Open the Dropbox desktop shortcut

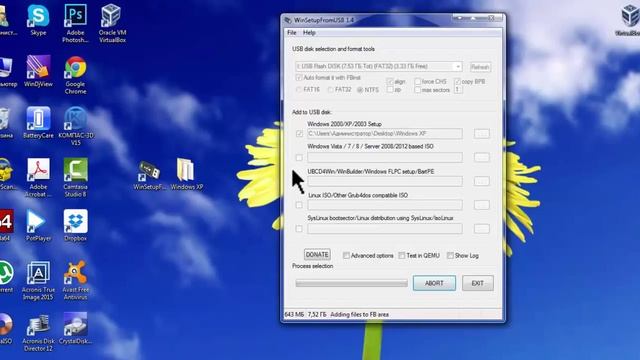click(x=76, y=225)
